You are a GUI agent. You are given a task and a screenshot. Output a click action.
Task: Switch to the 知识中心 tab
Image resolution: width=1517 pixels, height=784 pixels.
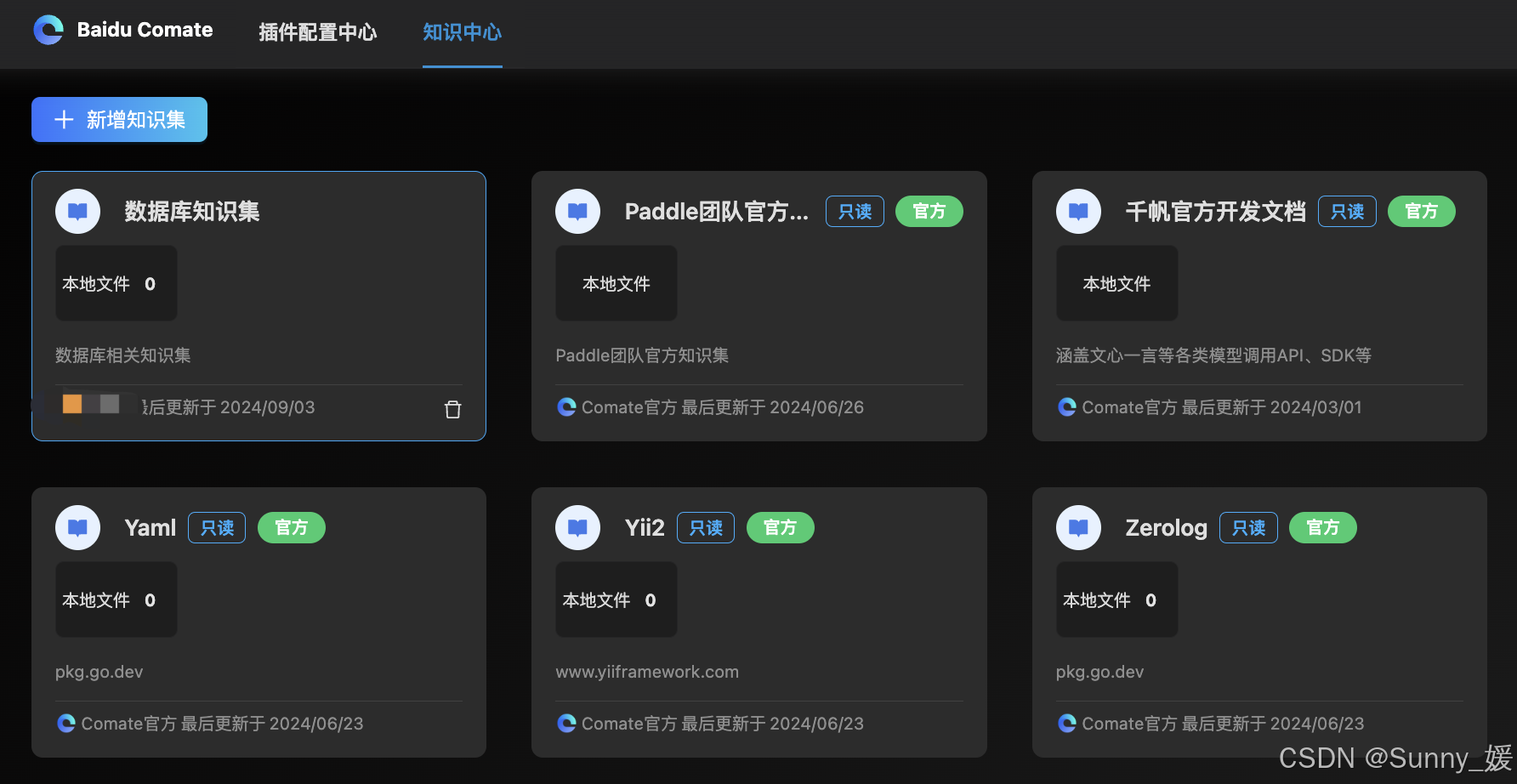pyautogui.click(x=462, y=32)
